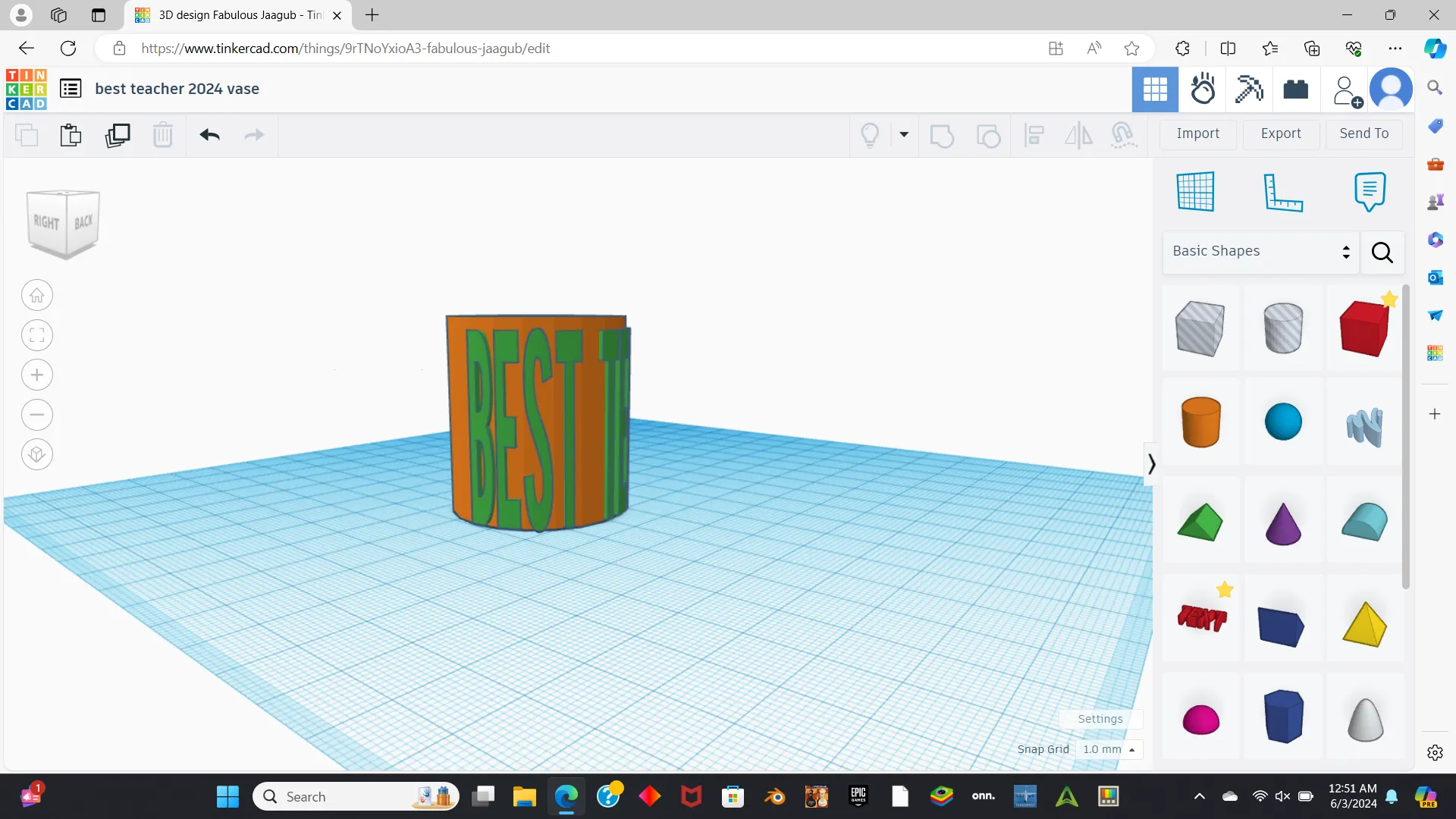1456x819 pixels.
Task: Click the Mirror tool icon
Action: [1078, 136]
